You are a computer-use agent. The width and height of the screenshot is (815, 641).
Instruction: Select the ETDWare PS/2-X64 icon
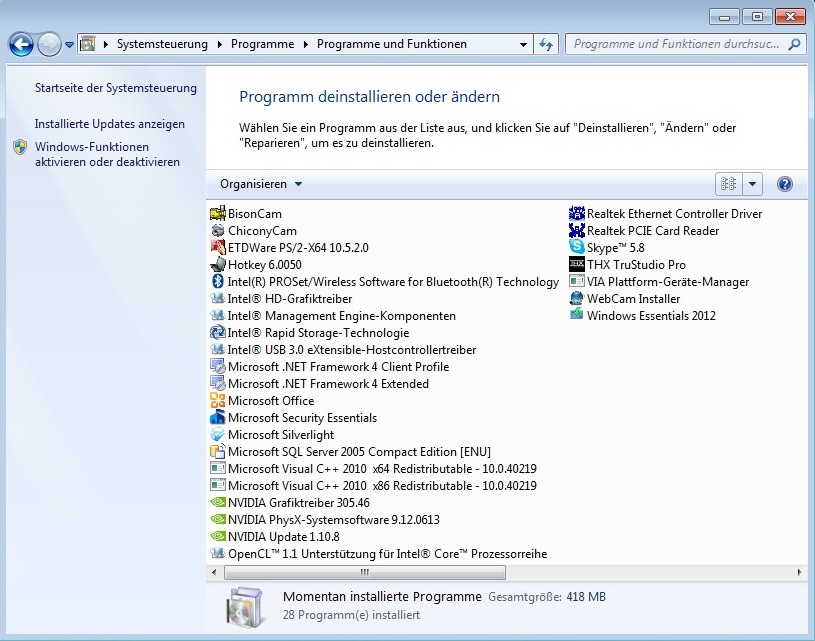click(218, 247)
